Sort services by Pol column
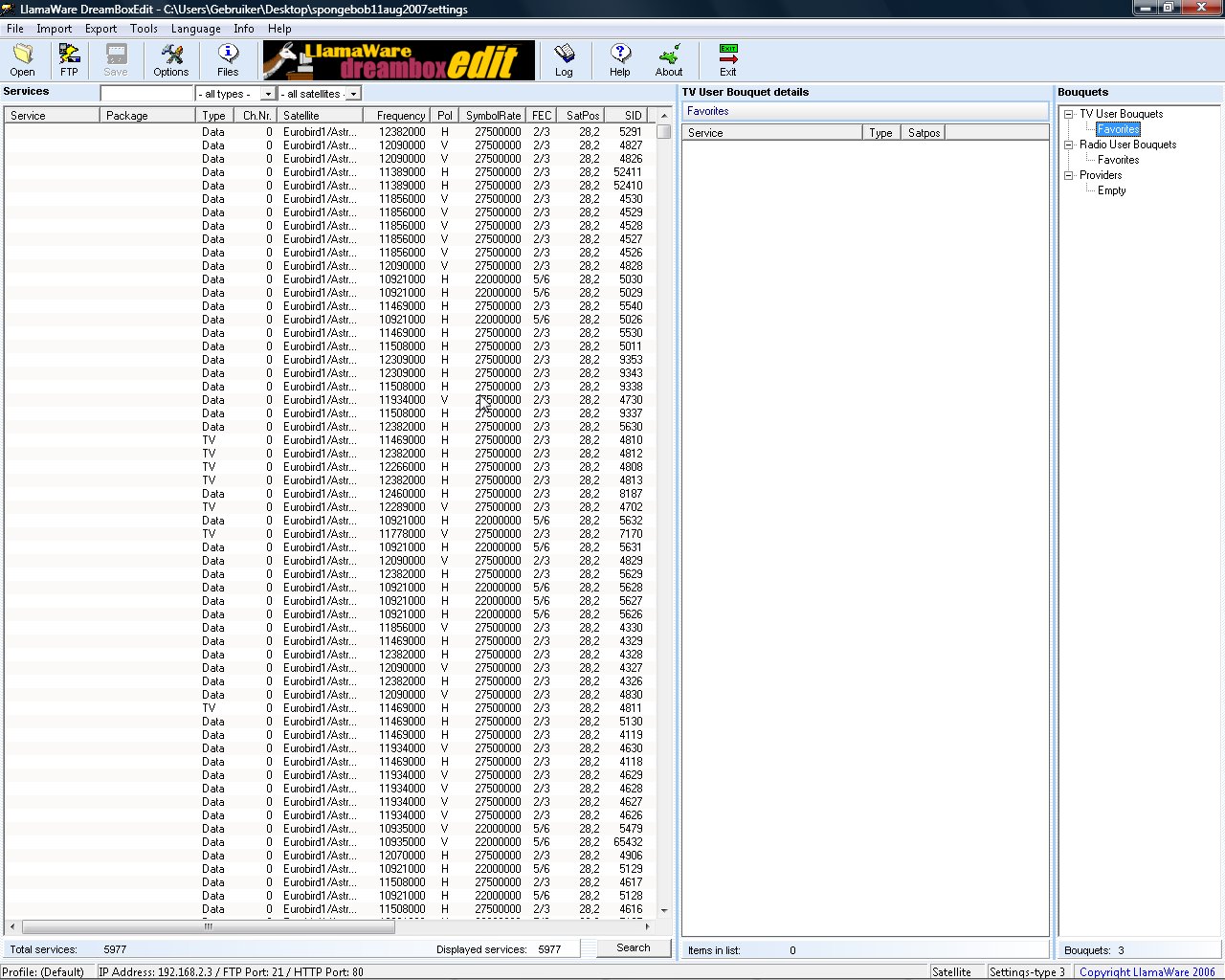 click(444, 115)
